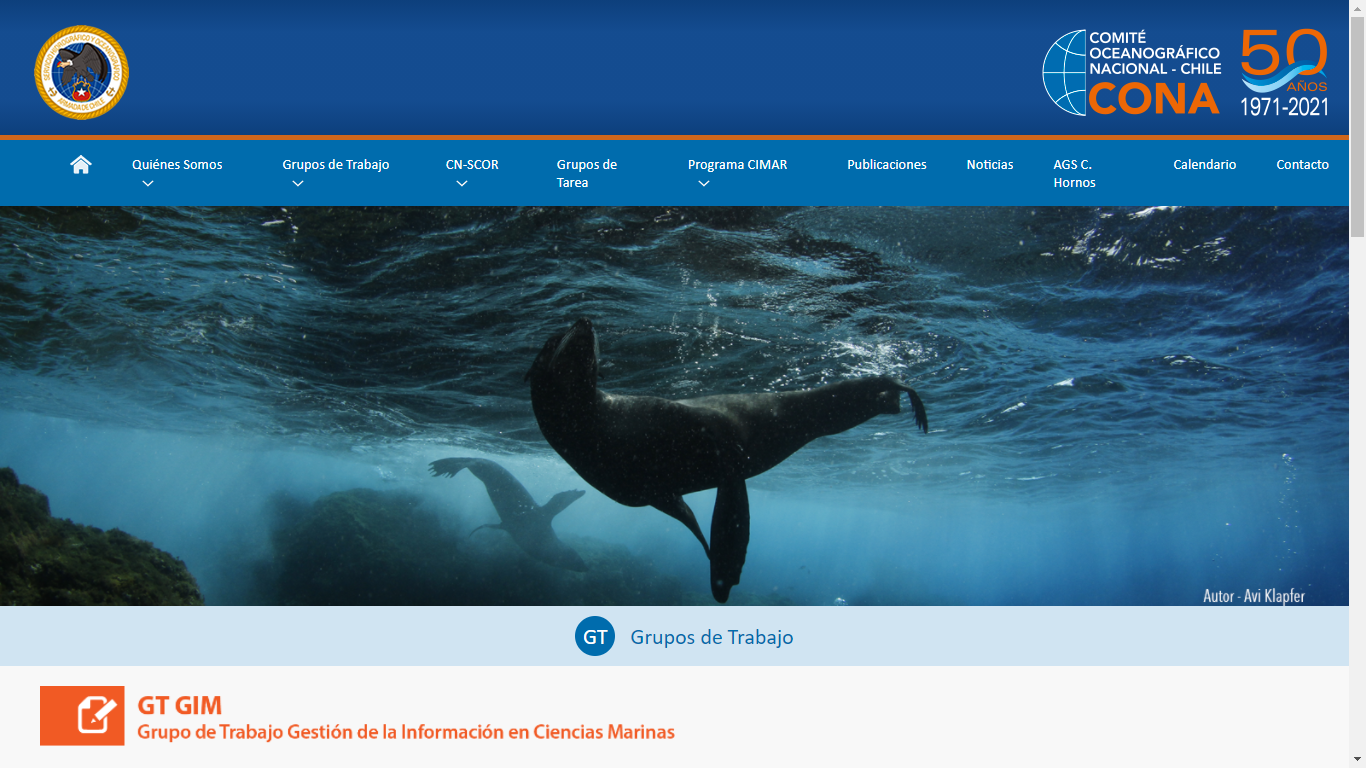Click the GT GIM heading text
The height and width of the screenshot is (768, 1366).
180,706
